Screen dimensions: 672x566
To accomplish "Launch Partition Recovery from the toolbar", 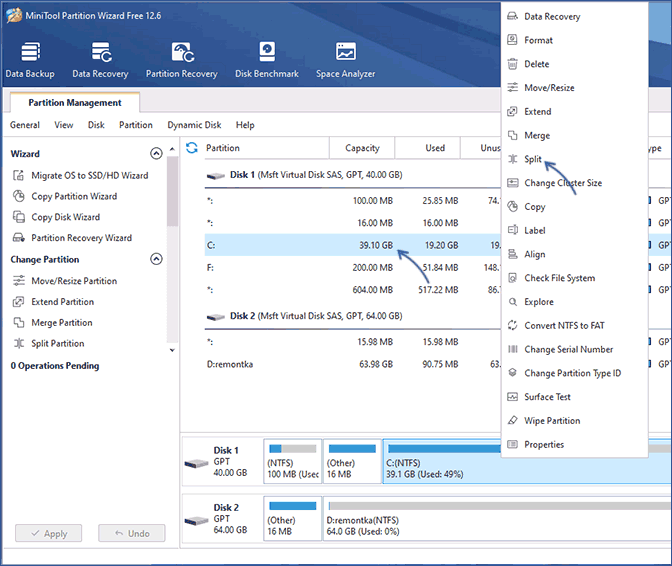I will pyautogui.click(x=182, y=60).
